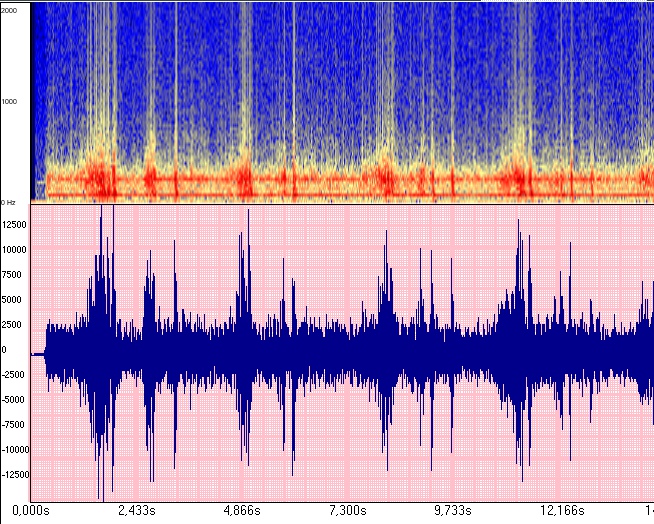
Task: Click the -12500 amplitude label
Action: pos(16,475)
